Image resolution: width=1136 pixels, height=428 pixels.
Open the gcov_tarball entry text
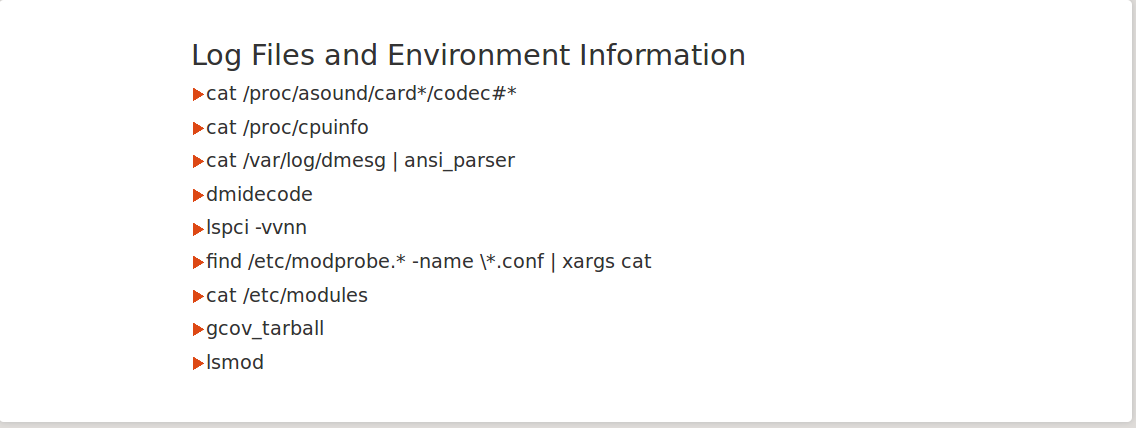tap(265, 329)
